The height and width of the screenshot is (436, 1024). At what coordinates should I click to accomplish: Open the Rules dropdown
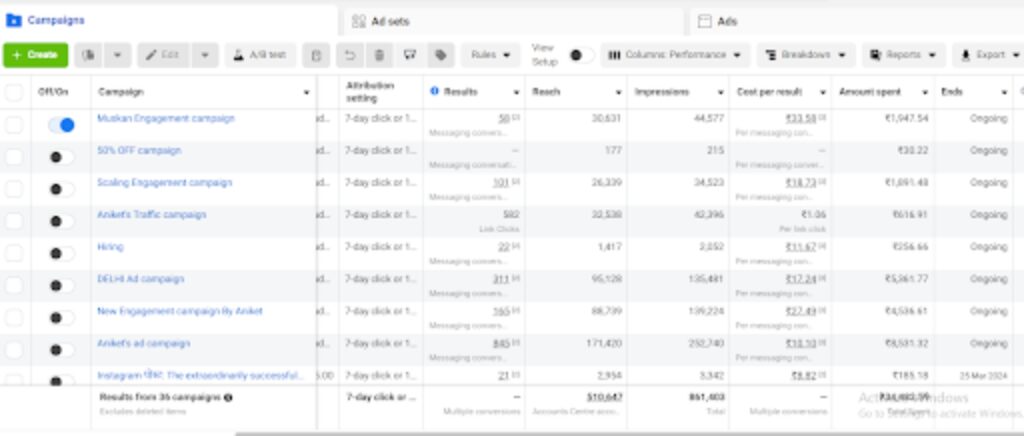(490, 55)
